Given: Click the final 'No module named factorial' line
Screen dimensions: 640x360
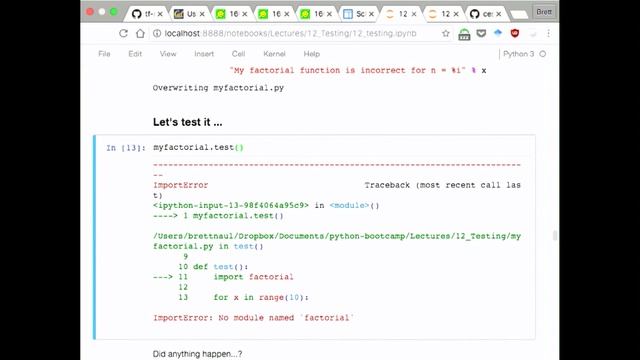Looking at the screenshot, I should tap(253, 318).
